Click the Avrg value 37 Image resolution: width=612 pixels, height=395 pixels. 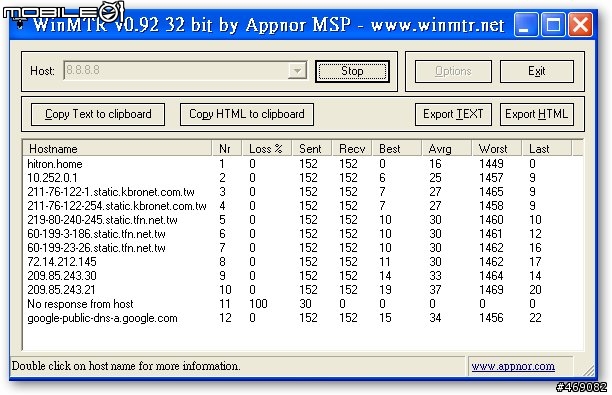[x=435, y=290]
